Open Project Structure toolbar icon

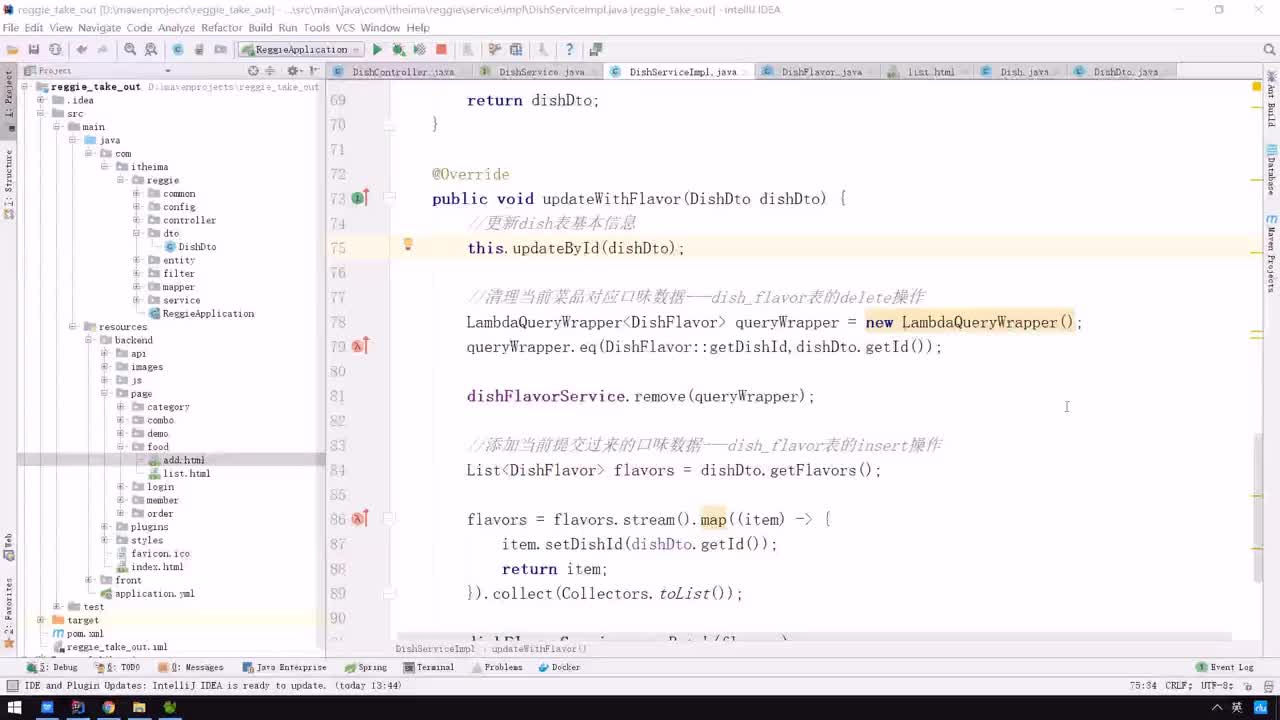(x=516, y=49)
